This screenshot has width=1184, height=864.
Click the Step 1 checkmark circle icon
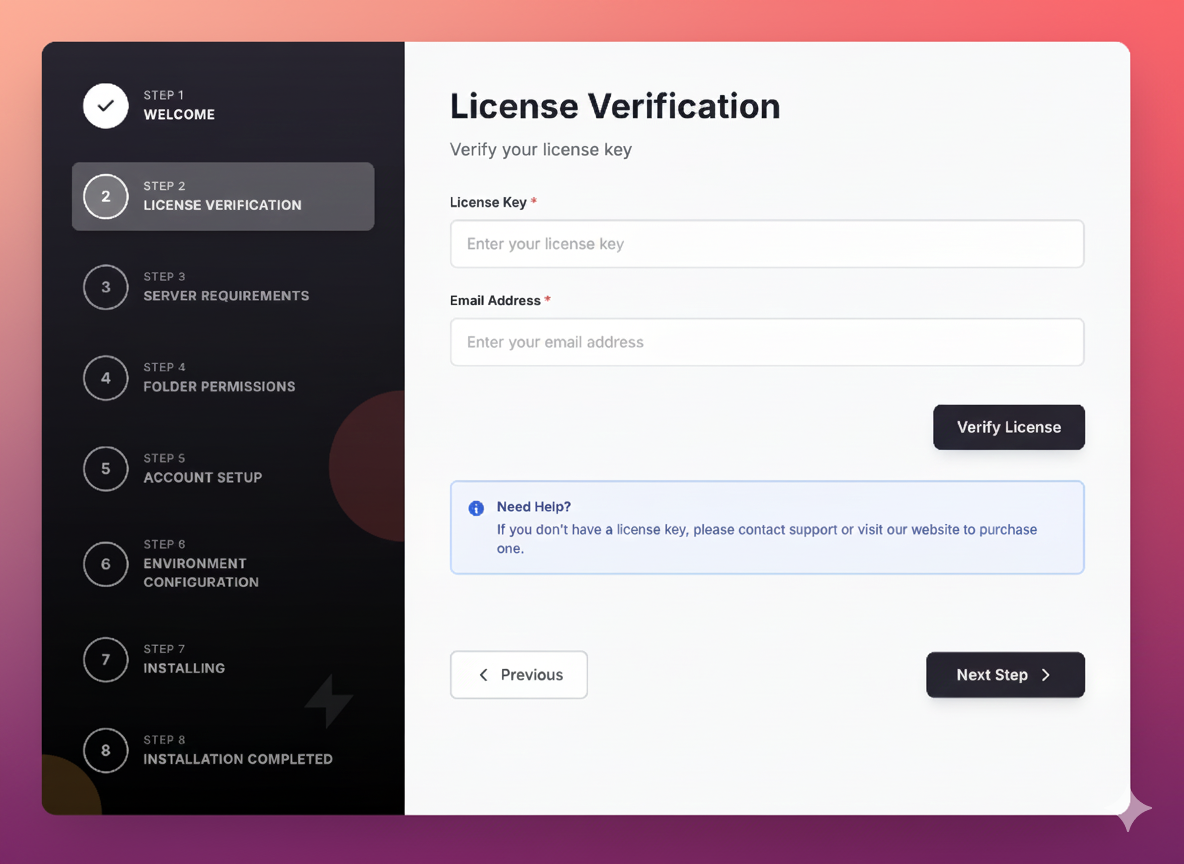106,106
